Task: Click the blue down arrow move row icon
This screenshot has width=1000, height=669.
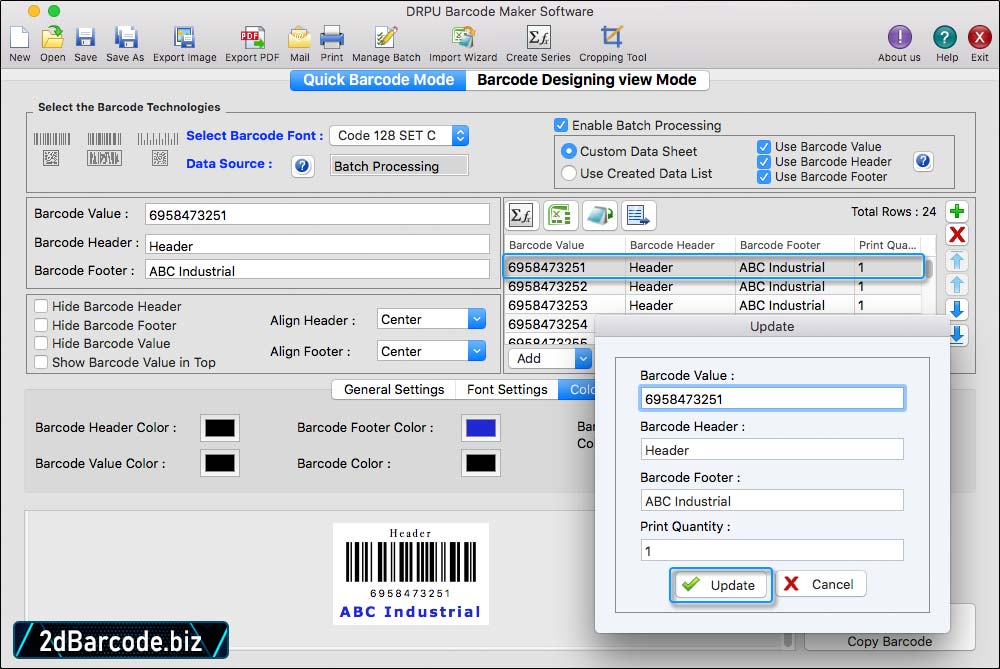Action: (x=957, y=309)
